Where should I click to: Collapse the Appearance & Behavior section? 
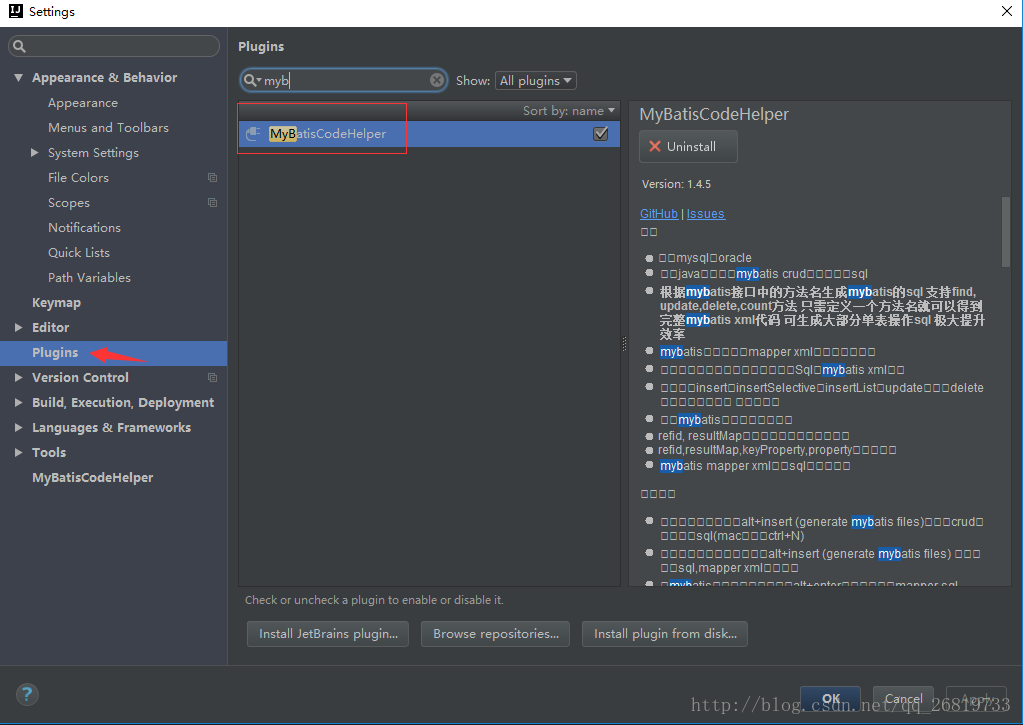pos(18,78)
